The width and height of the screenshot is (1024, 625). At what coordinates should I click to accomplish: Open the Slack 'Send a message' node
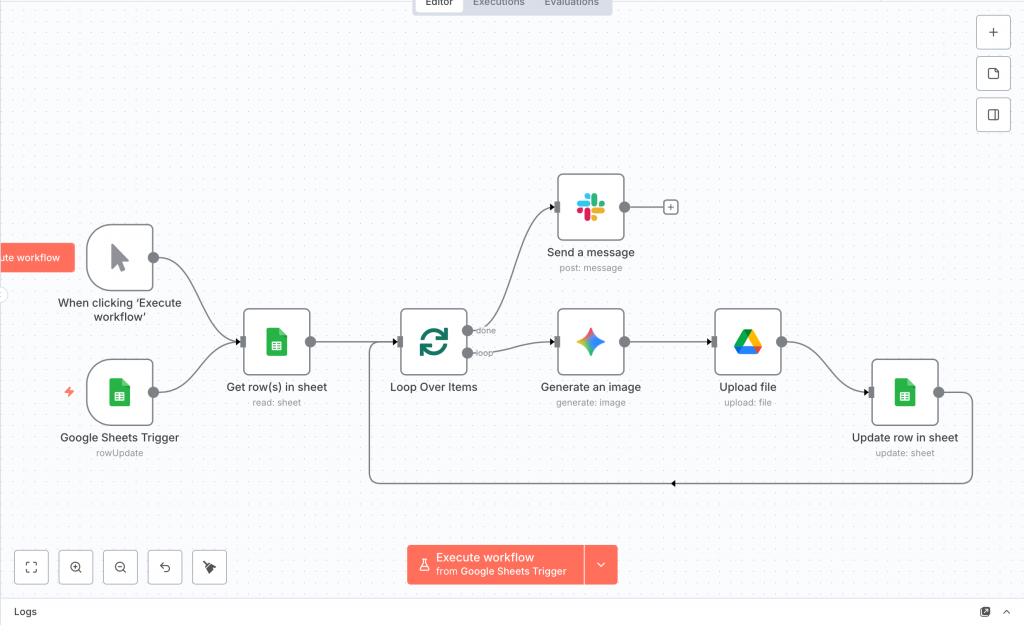[590, 207]
